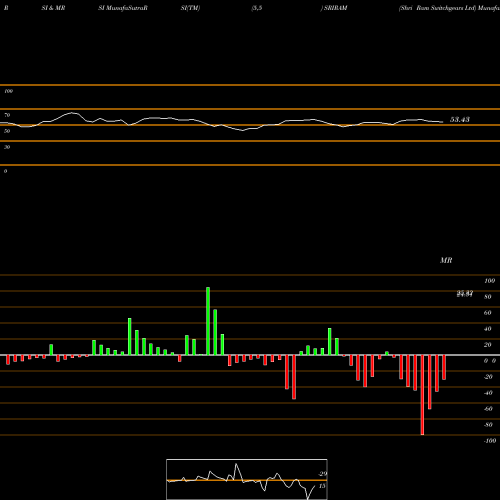The image size is (500, 500).
Task: Click the 50 level label on RSI axis
Action: pyautogui.click(x=7, y=131)
